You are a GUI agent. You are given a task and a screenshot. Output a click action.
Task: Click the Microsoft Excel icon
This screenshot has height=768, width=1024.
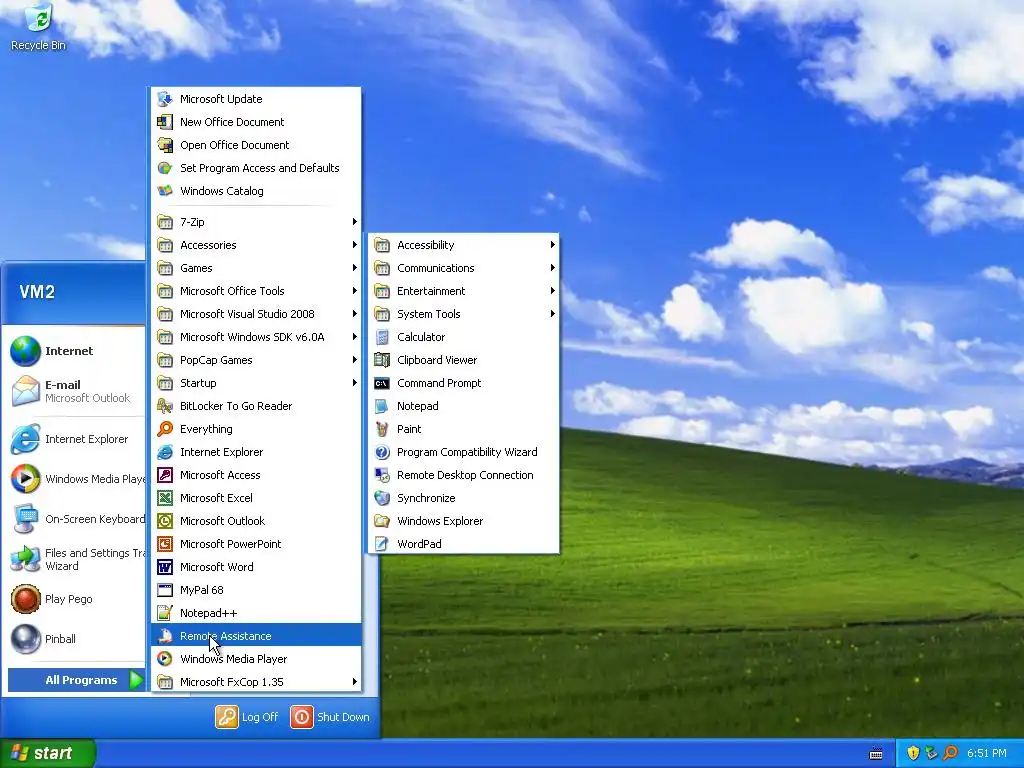(x=165, y=498)
